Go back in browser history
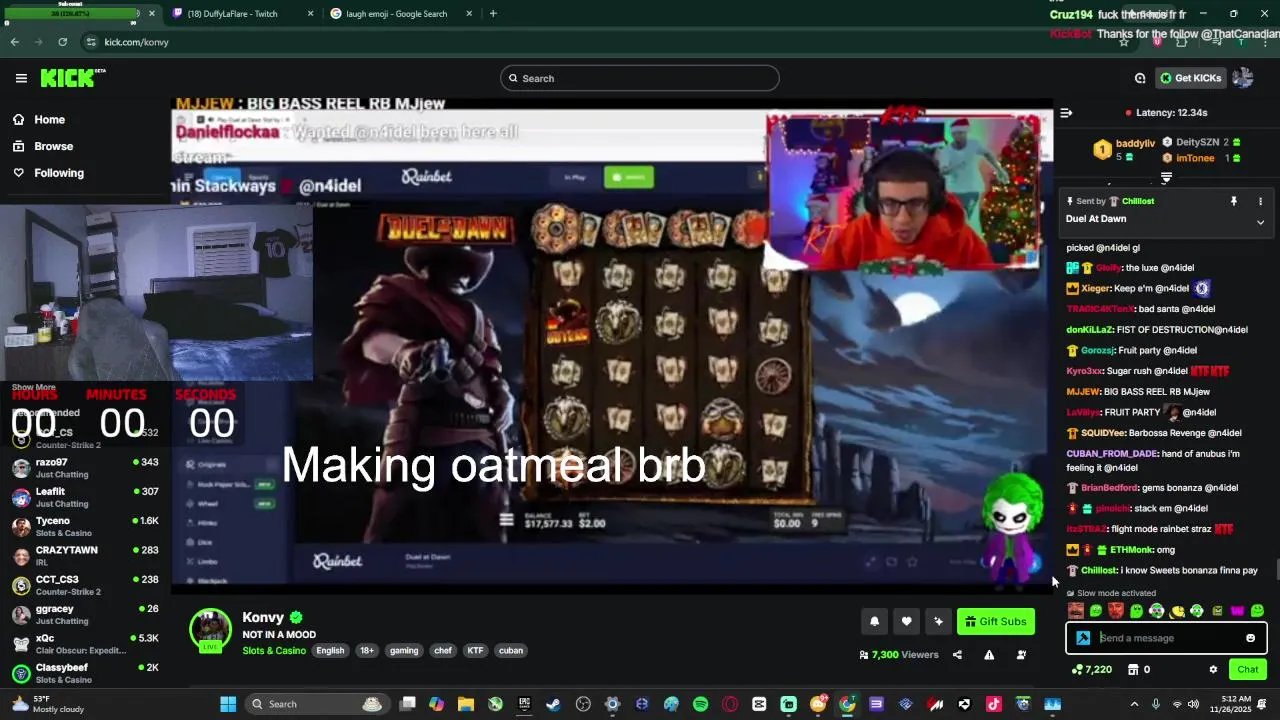 pyautogui.click(x=15, y=42)
